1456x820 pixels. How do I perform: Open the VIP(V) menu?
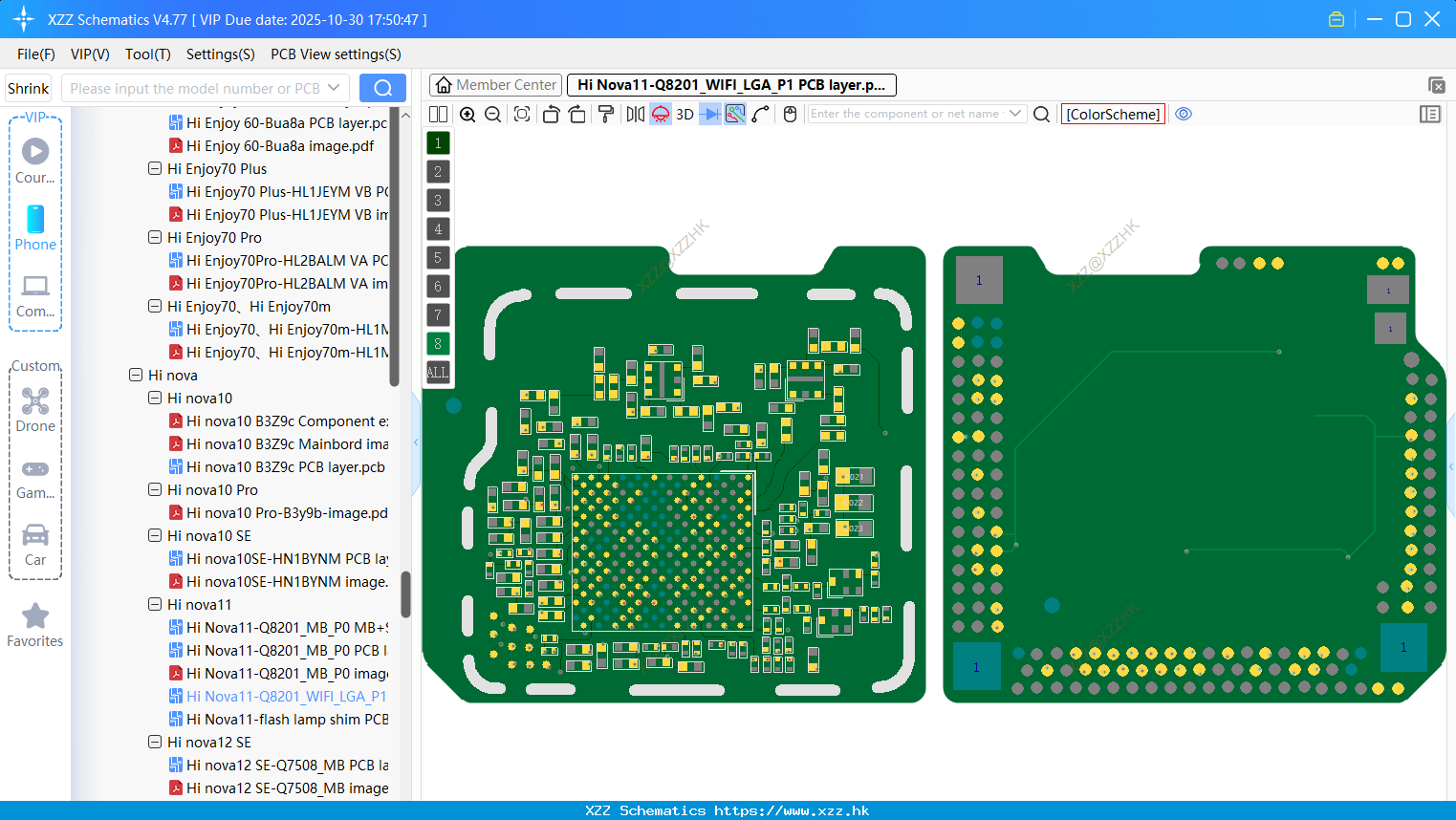point(90,54)
